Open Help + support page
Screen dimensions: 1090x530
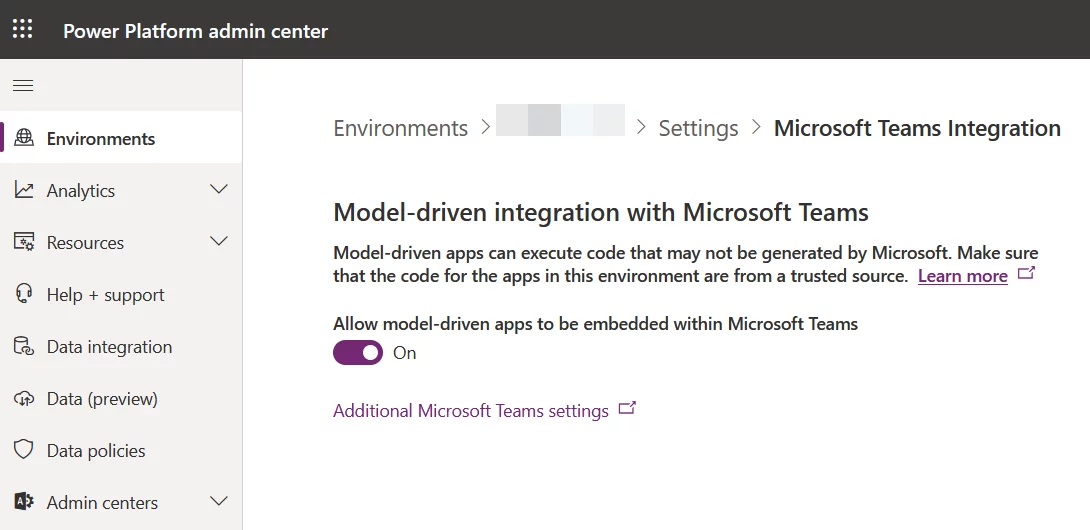tap(121, 294)
